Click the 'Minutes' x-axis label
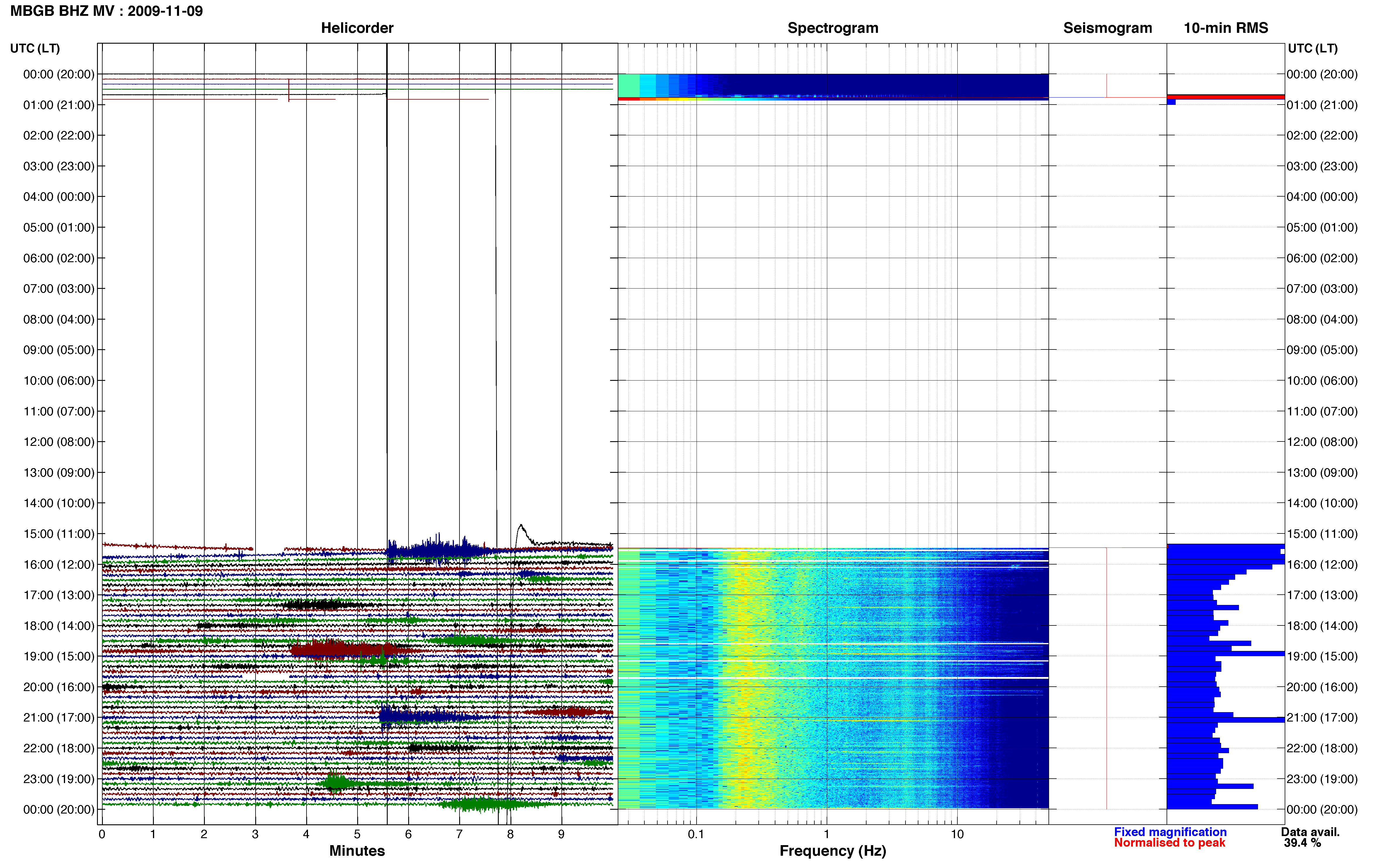 [357, 851]
